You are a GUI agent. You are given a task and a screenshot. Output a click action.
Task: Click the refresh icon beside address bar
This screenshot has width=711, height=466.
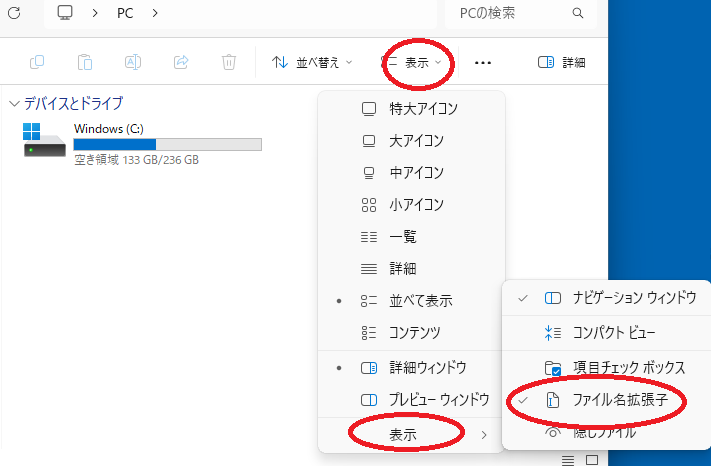tap(14, 13)
